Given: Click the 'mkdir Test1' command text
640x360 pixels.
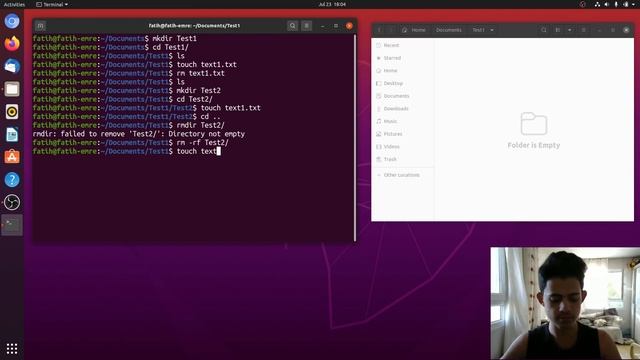Looking at the screenshot, I should point(174,38).
